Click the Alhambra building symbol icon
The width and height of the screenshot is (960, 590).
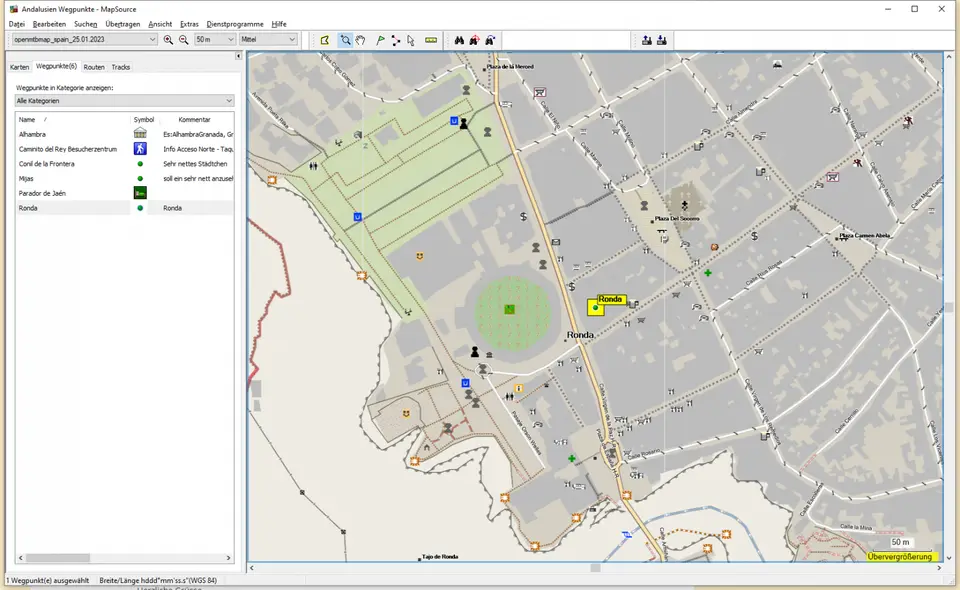tap(140, 133)
